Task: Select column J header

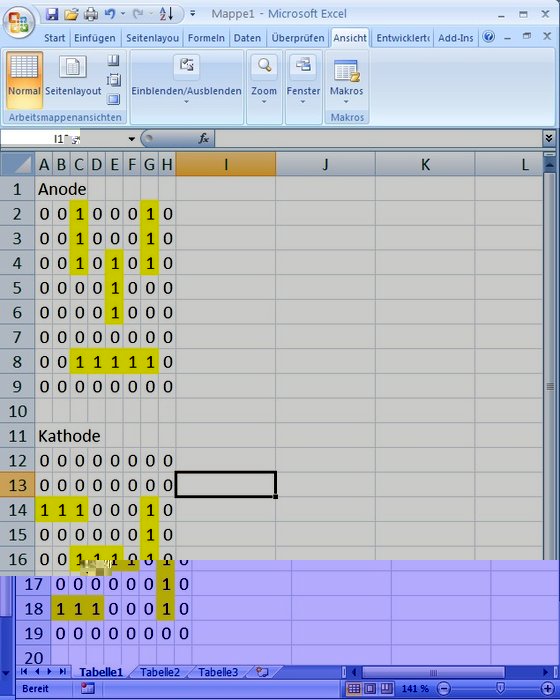Action: point(326,164)
